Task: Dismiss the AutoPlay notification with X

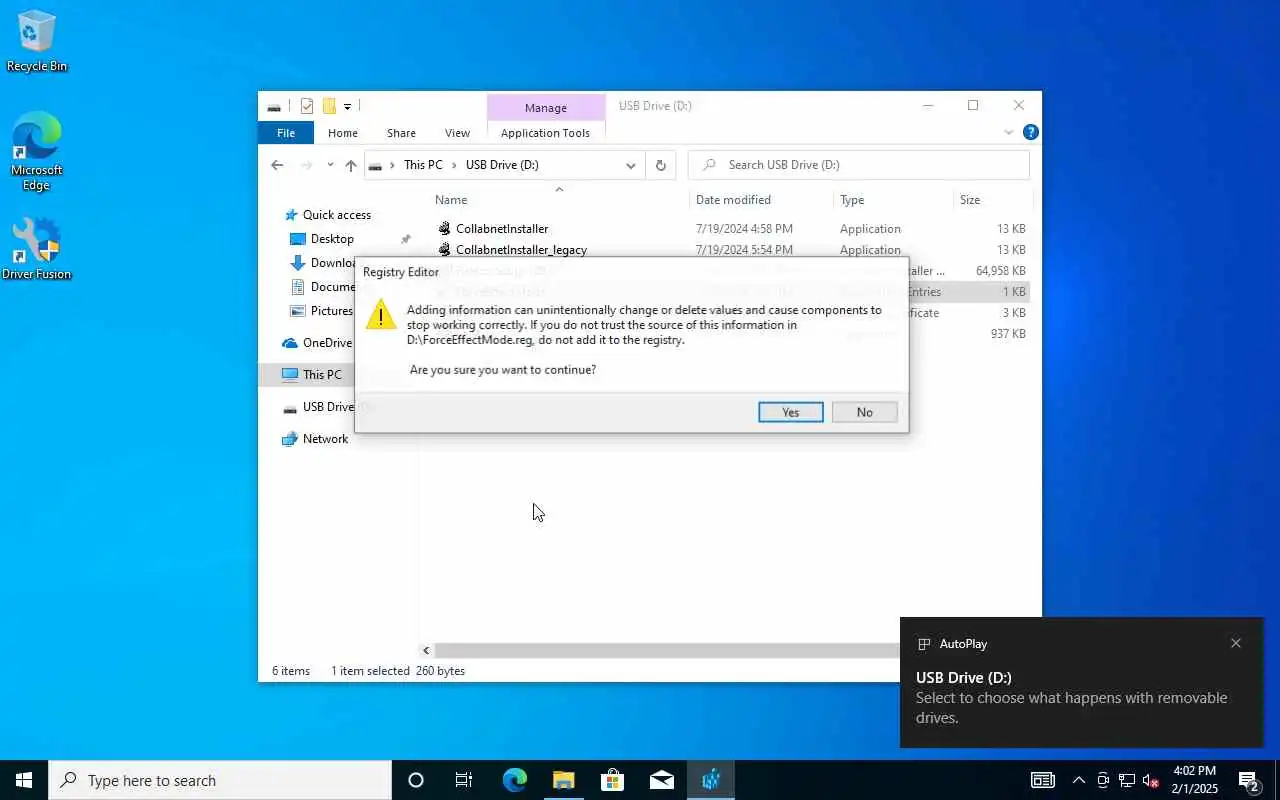Action: (x=1236, y=643)
